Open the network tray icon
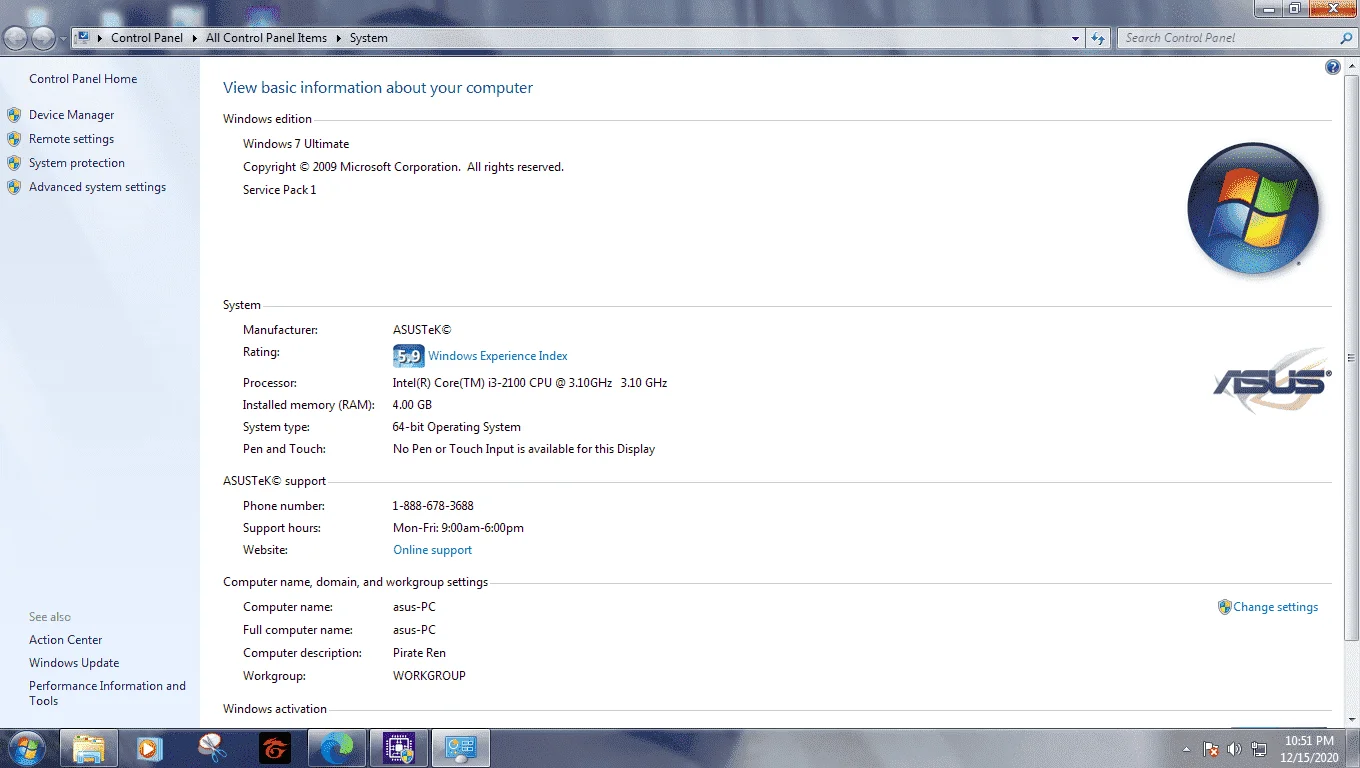The width and height of the screenshot is (1360, 768). [x=1259, y=748]
